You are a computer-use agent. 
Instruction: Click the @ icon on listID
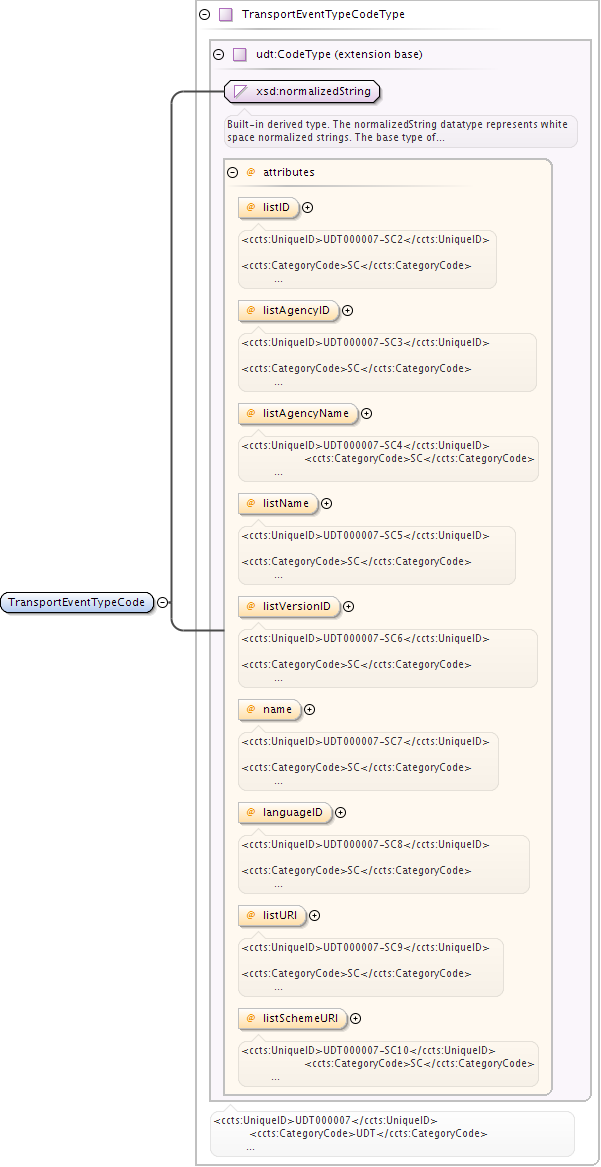click(x=251, y=208)
